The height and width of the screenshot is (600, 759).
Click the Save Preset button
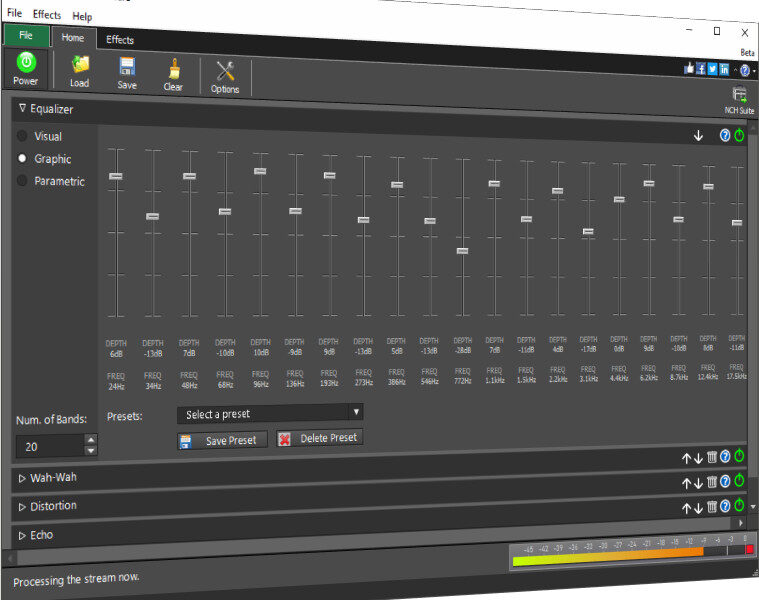(x=222, y=440)
